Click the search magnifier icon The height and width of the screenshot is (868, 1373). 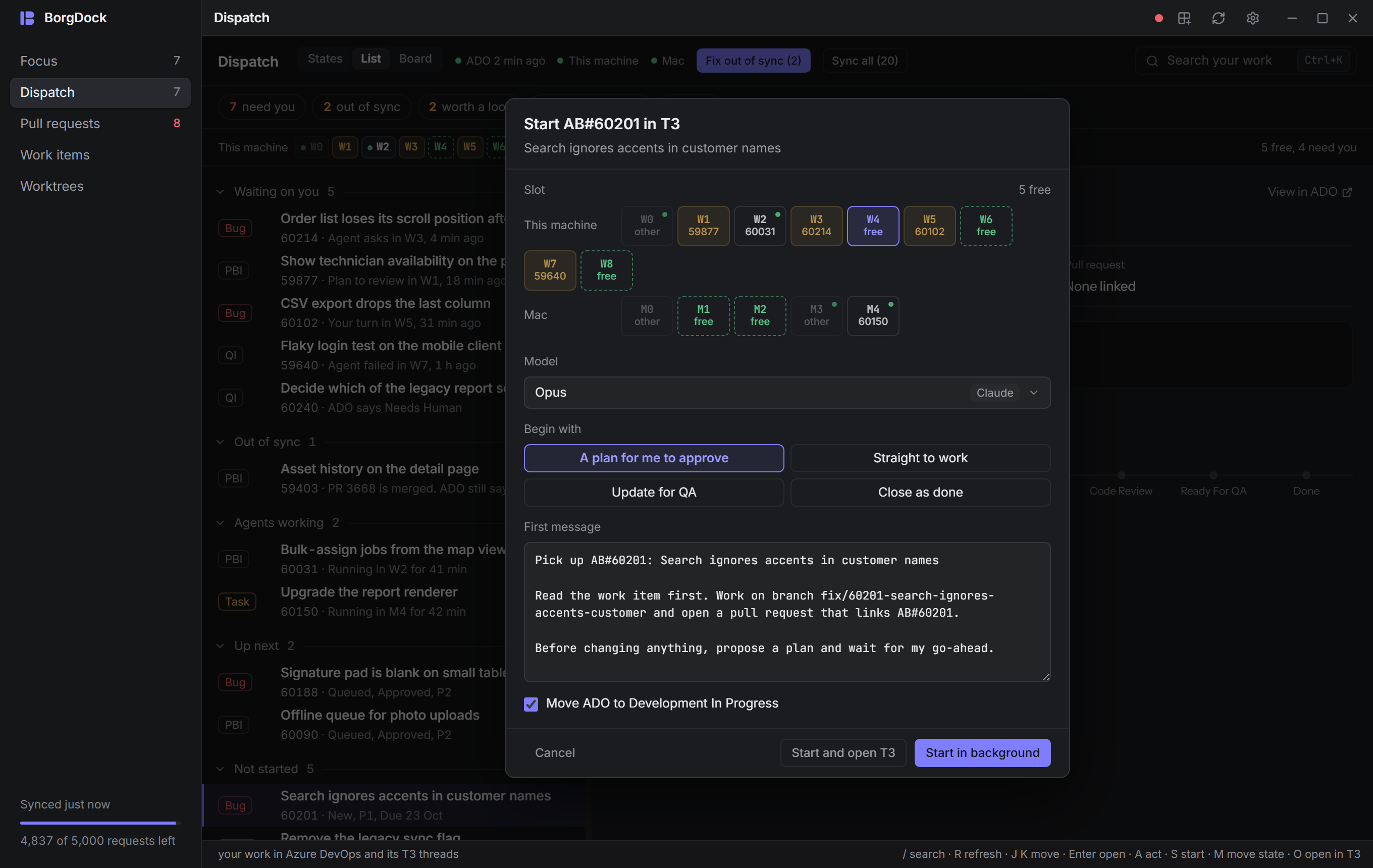pyautogui.click(x=1152, y=61)
